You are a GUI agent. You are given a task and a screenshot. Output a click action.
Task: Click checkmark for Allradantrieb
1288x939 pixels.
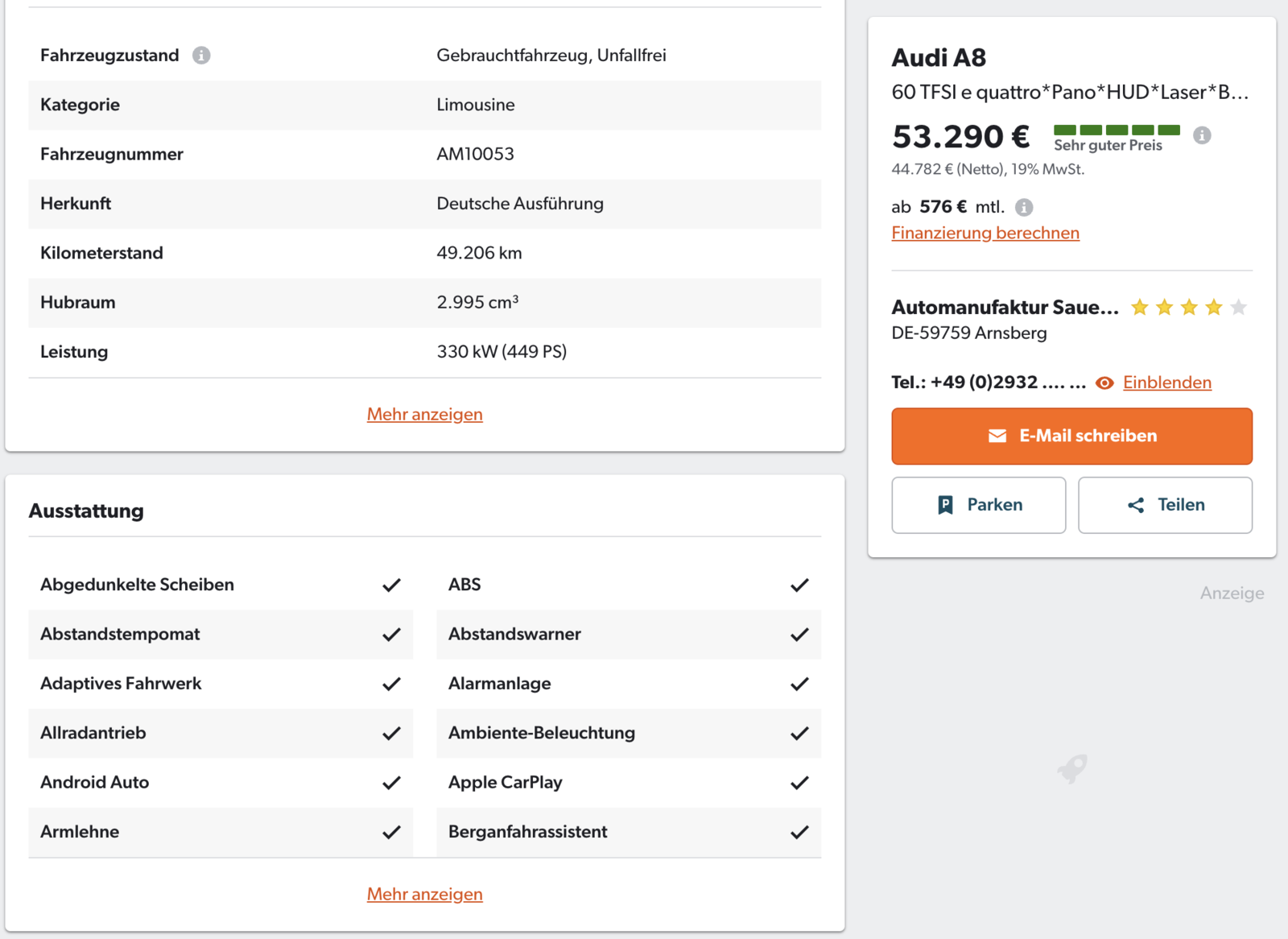pyautogui.click(x=391, y=734)
